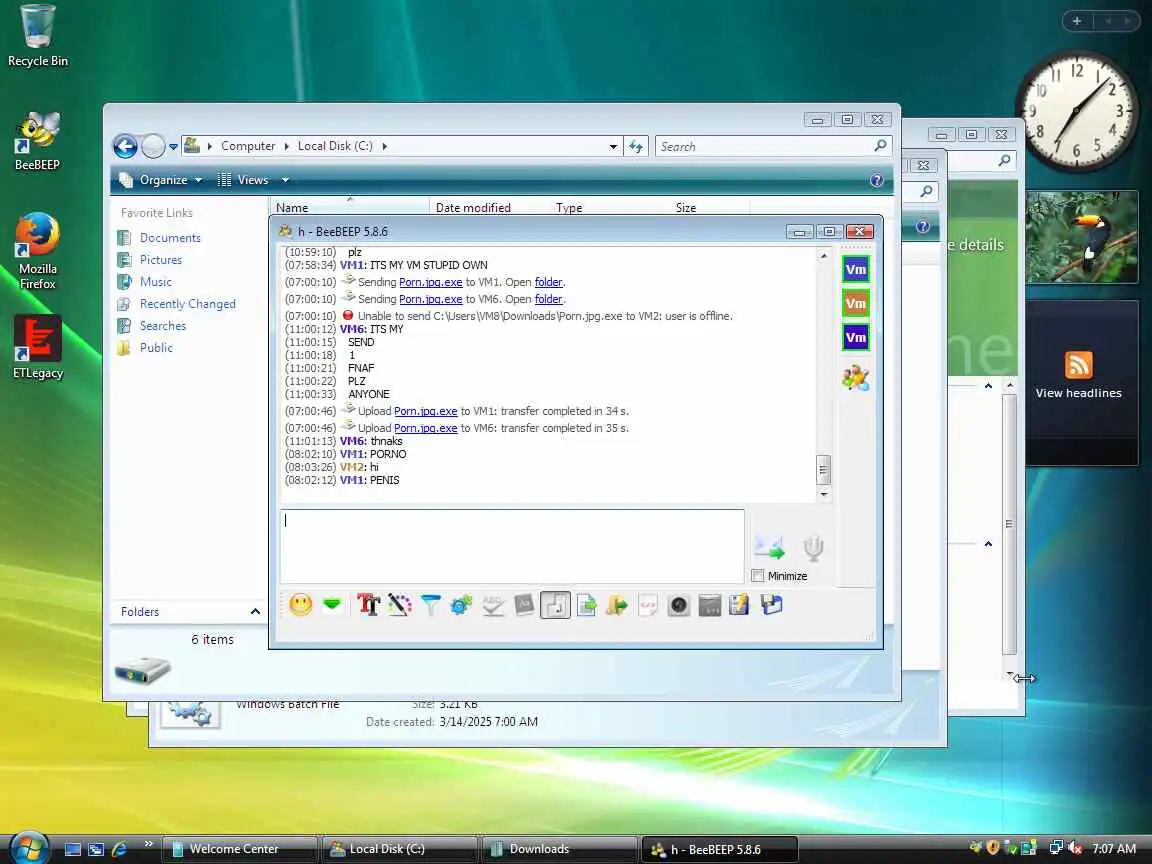Open the Views dropdown arrow in Explorer
The width and height of the screenshot is (1152, 864).
pos(285,180)
